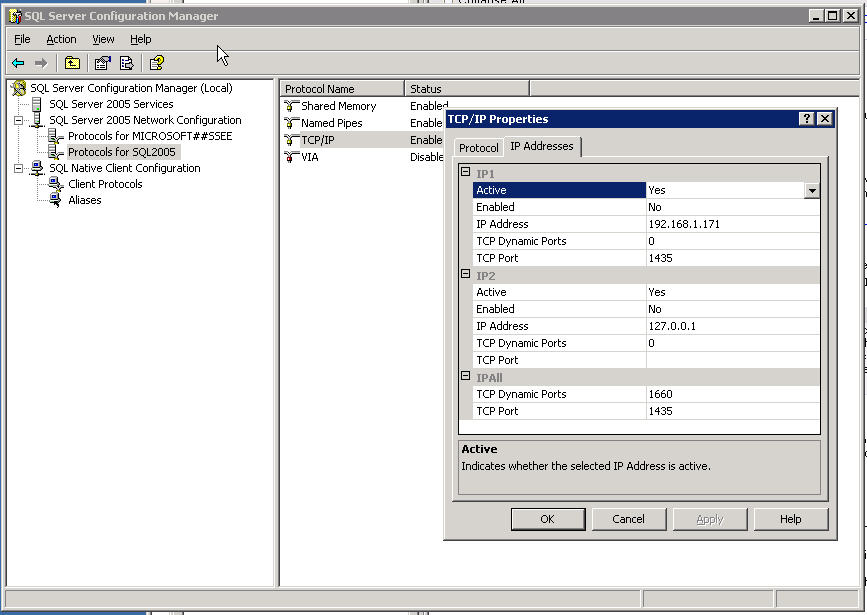This screenshot has height=615, width=867.
Task: Click the IP1 TCP Port value 1435
Action: click(733, 258)
